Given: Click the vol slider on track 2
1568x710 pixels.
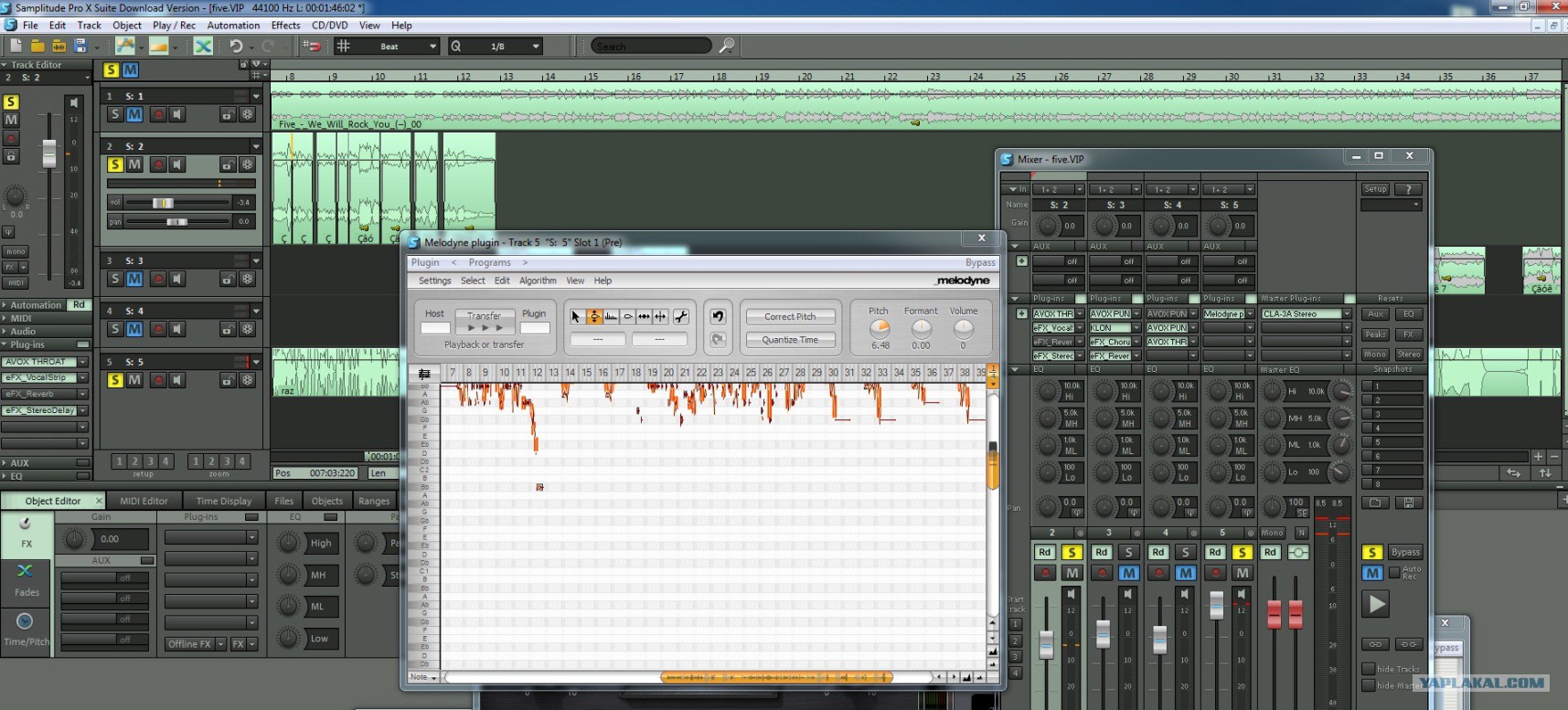Looking at the screenshot, I should pyautogui.click(x=179, y=202).
